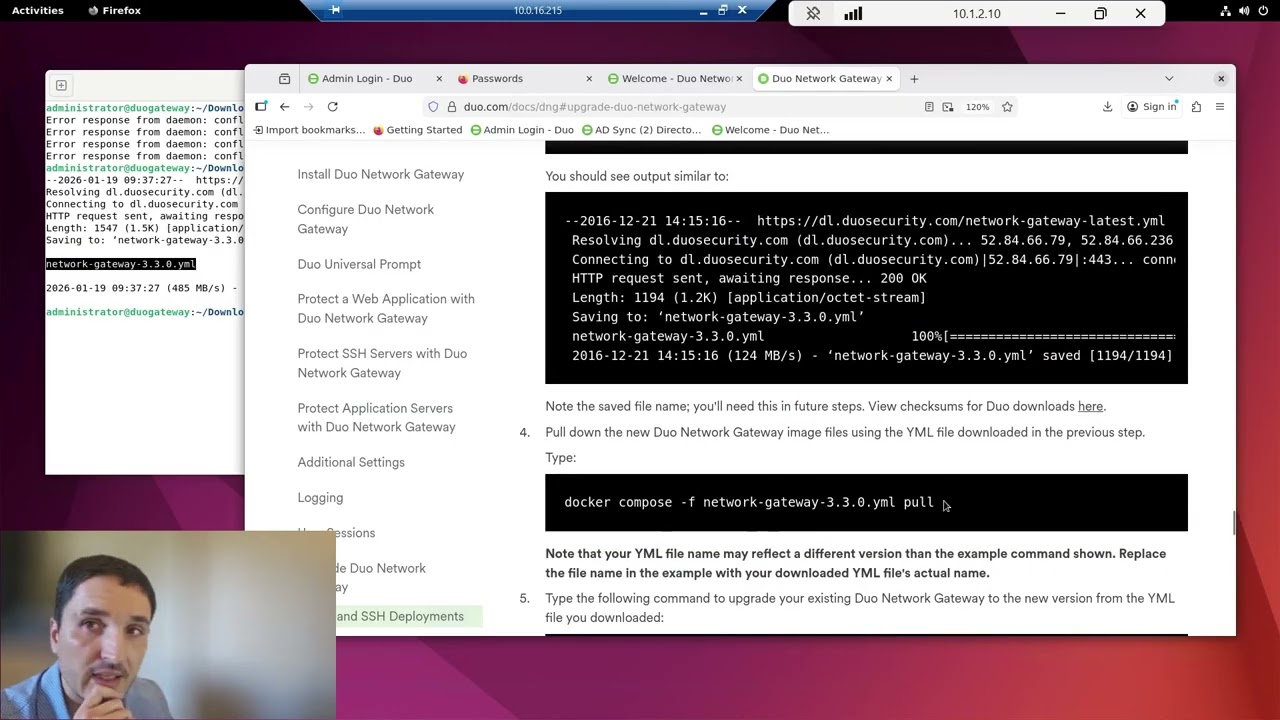
Task: Go back to the previous page
Action: click(285, 107)
